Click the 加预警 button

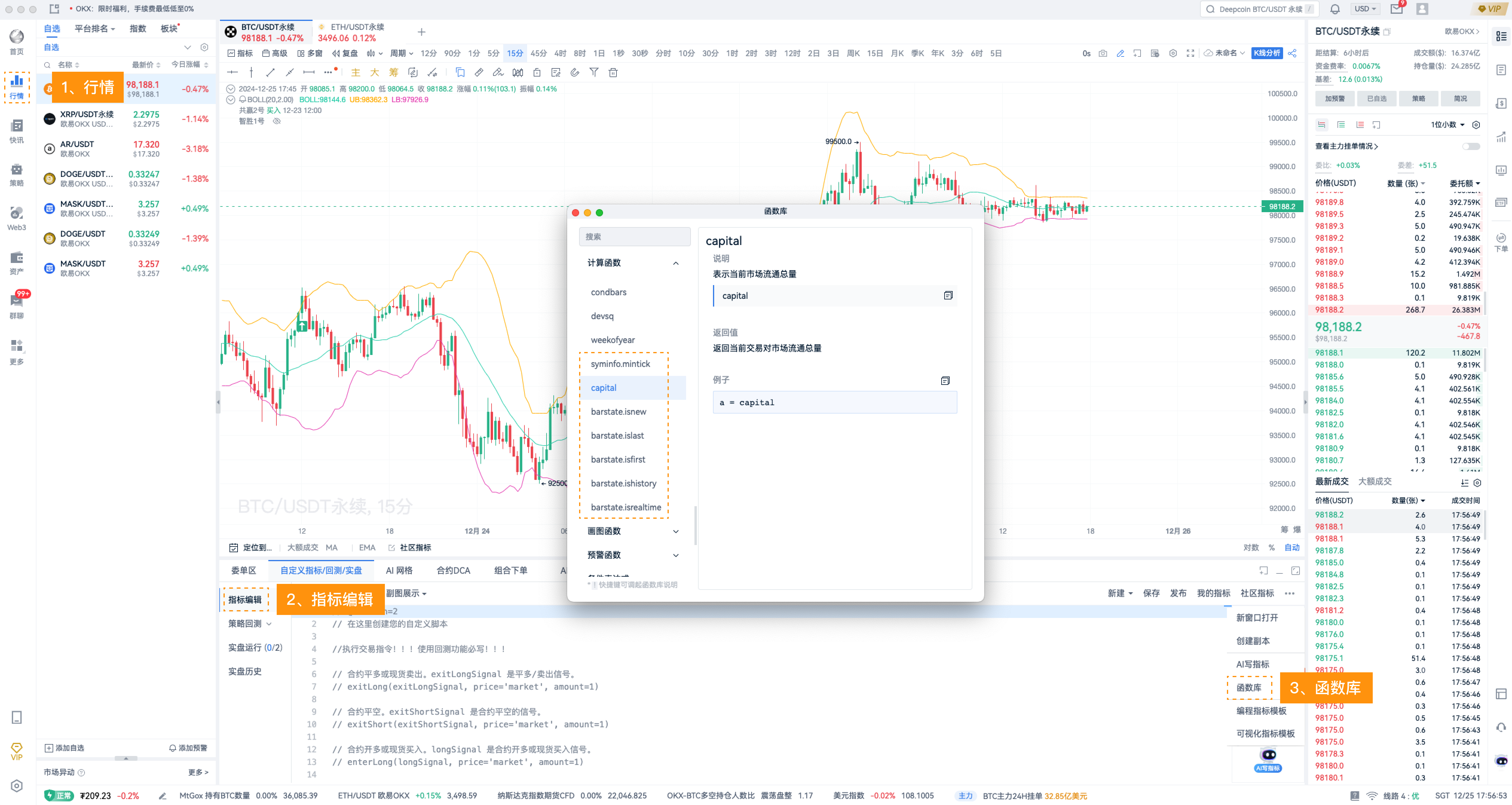(x=1335, y=99)
